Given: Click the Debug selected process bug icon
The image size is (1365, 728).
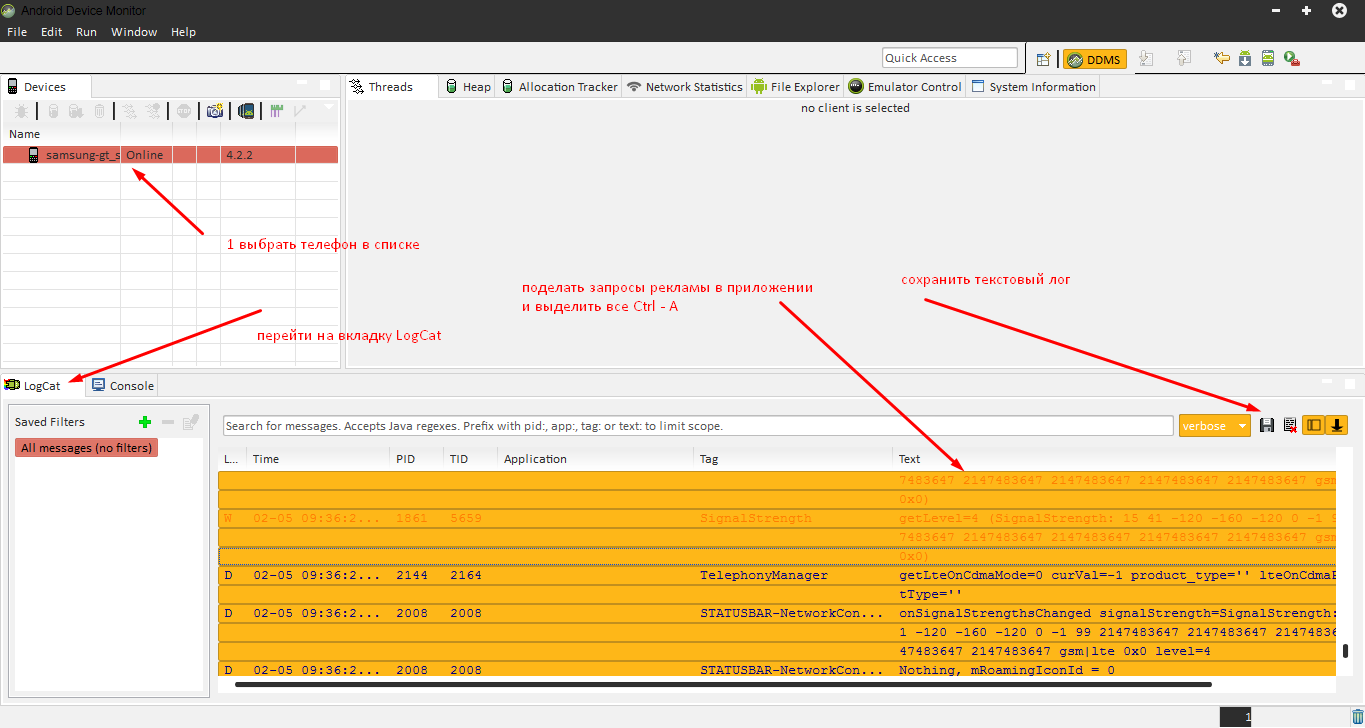Looking at the screenshot, I should [21, 111].
